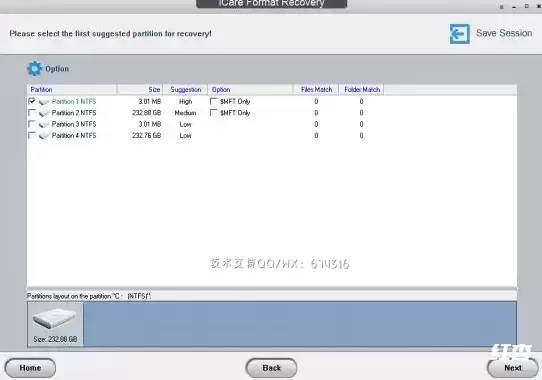
Task: Click the drive icon for Partition 1 NTFS
Action: (x=44, y=102)
